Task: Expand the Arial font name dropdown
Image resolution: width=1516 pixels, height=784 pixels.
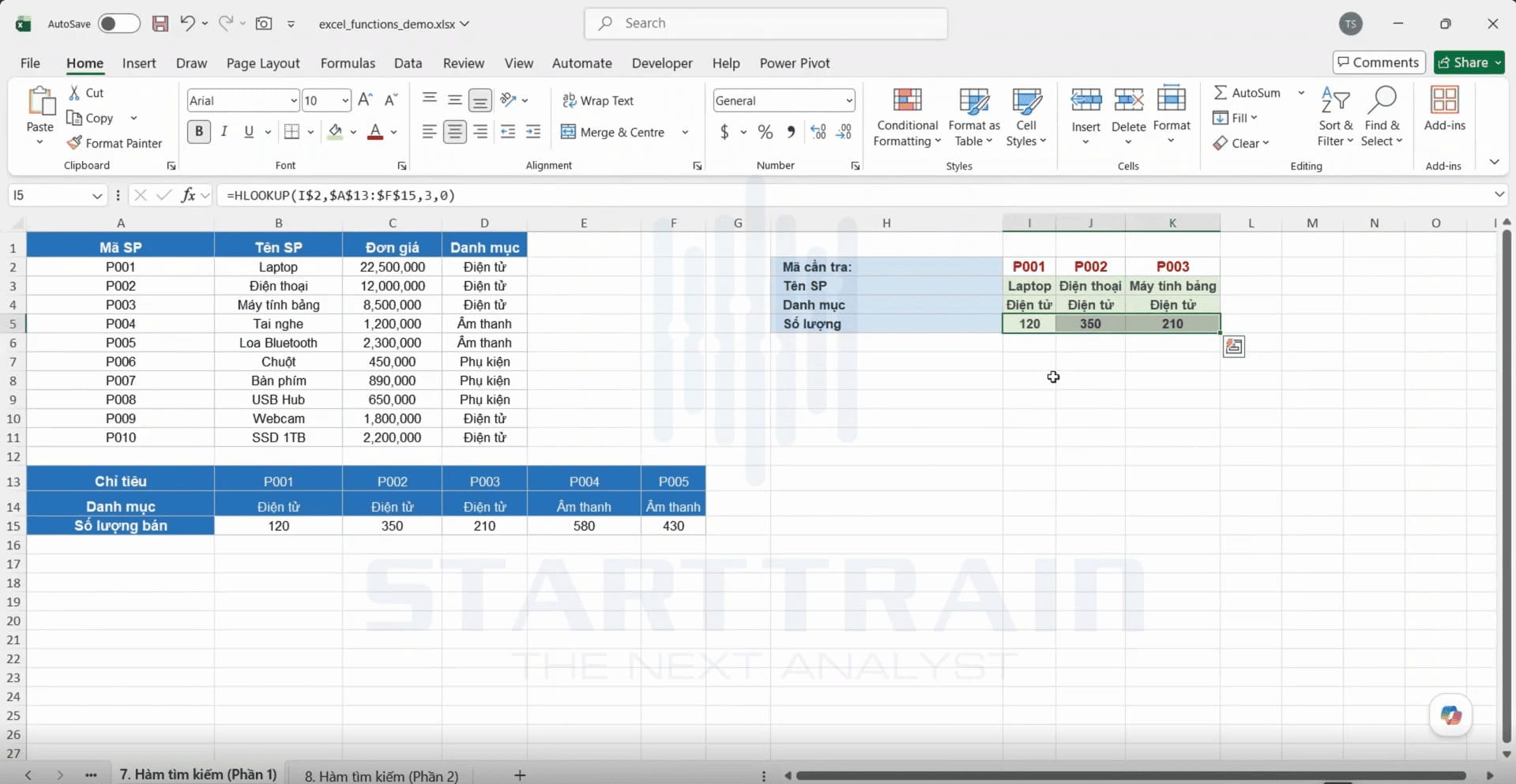Action: tap(294, 100)
